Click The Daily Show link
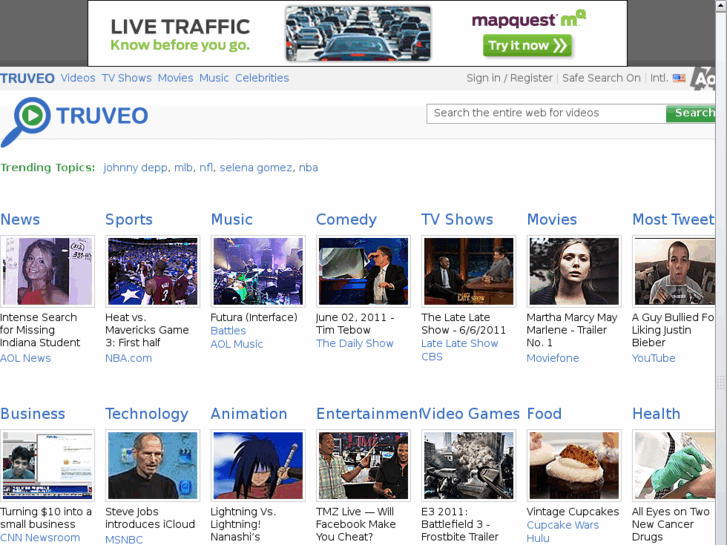The width and height of the screenshot is (727, 545). (x=355, y=343)
